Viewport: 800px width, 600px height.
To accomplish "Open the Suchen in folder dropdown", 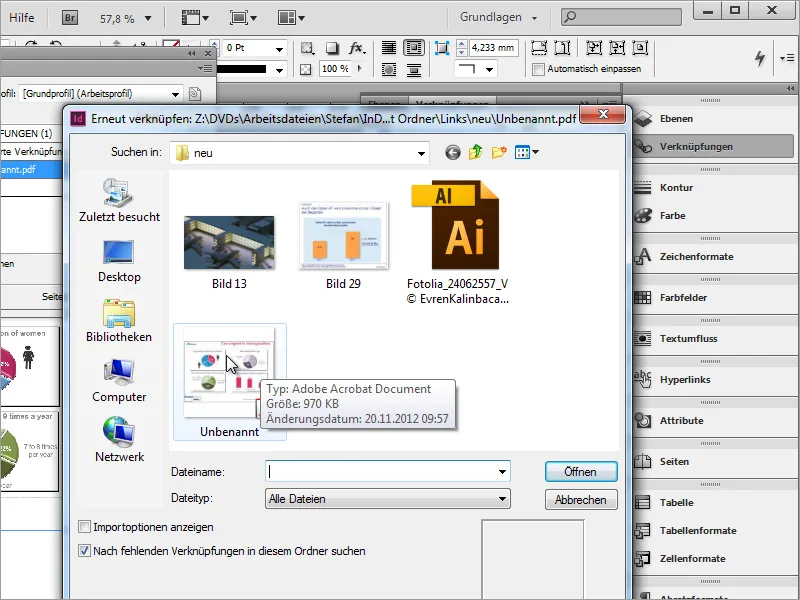I will (421, 153).
